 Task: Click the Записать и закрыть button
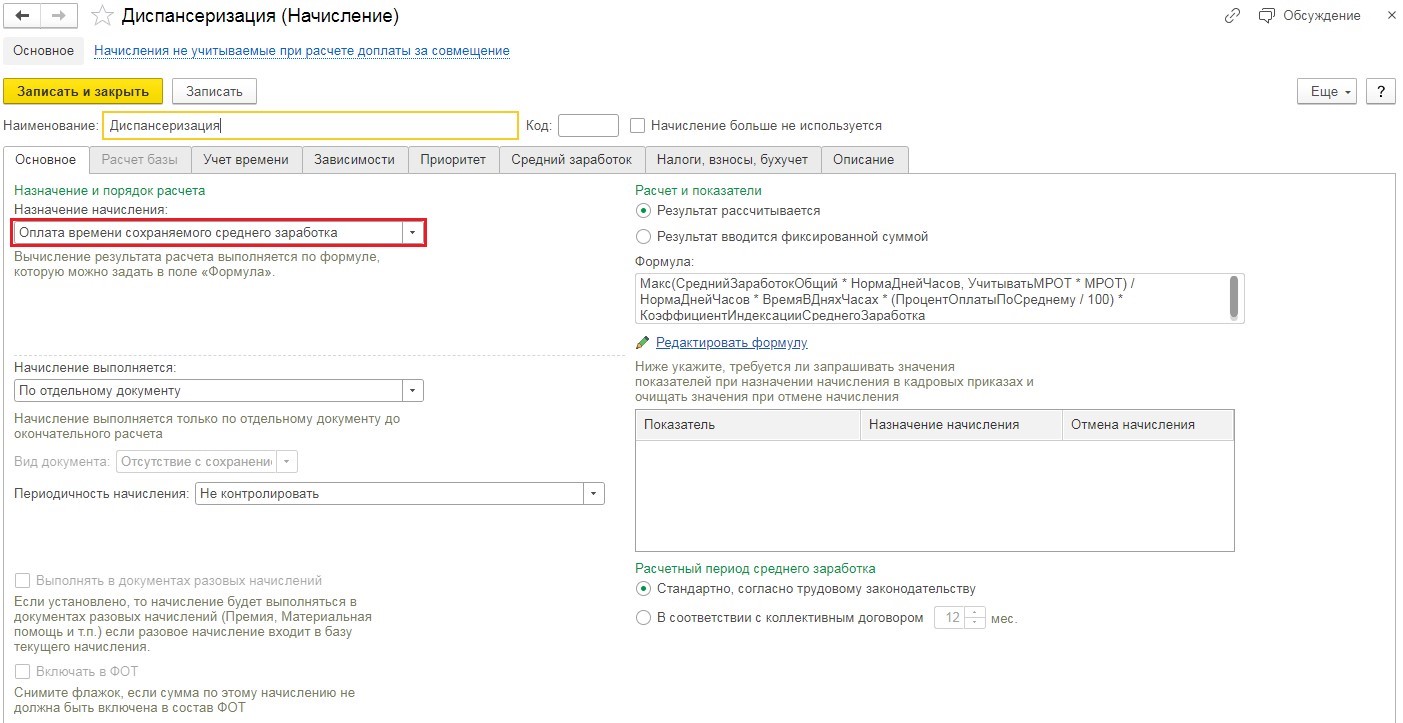pos(83,91)
